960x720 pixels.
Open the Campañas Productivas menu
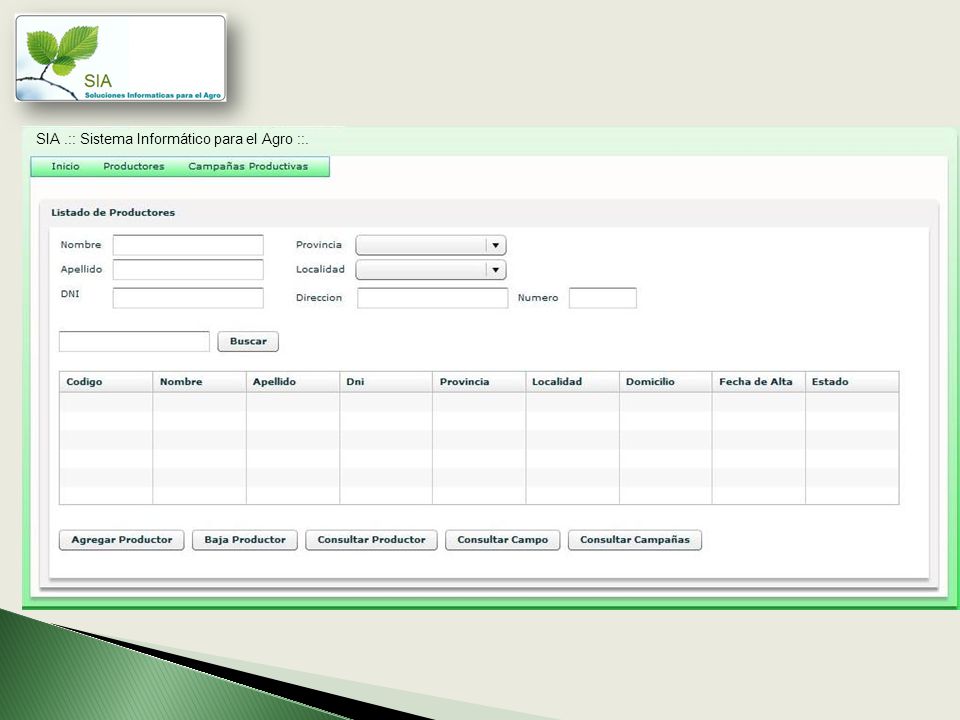248,167
